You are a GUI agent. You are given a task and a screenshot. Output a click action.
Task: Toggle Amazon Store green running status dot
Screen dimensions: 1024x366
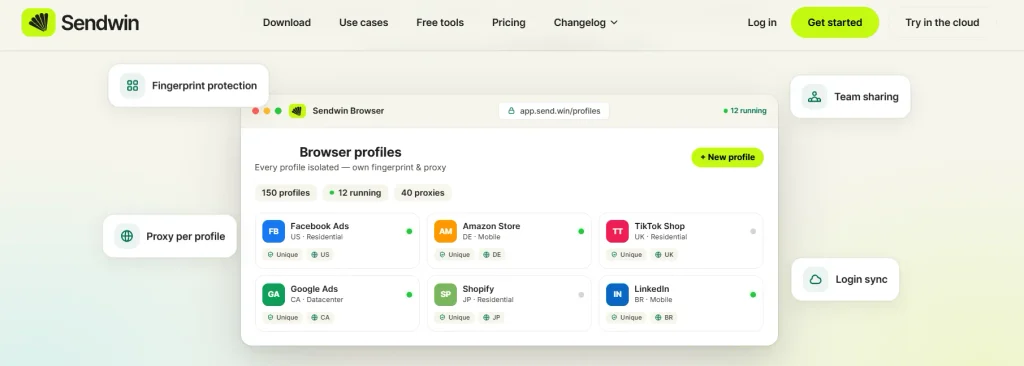[x=581, y=231]
